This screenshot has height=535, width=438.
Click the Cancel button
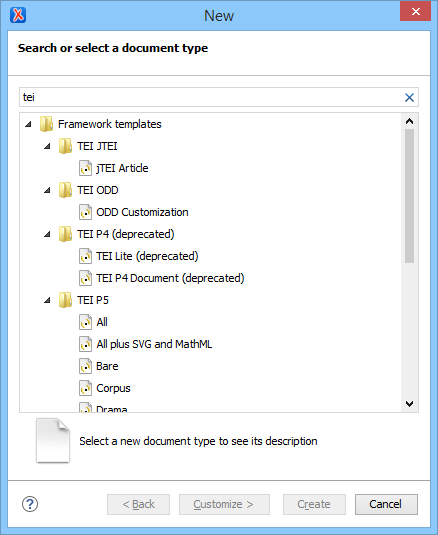pyautogui.click(x=386, y=504)
